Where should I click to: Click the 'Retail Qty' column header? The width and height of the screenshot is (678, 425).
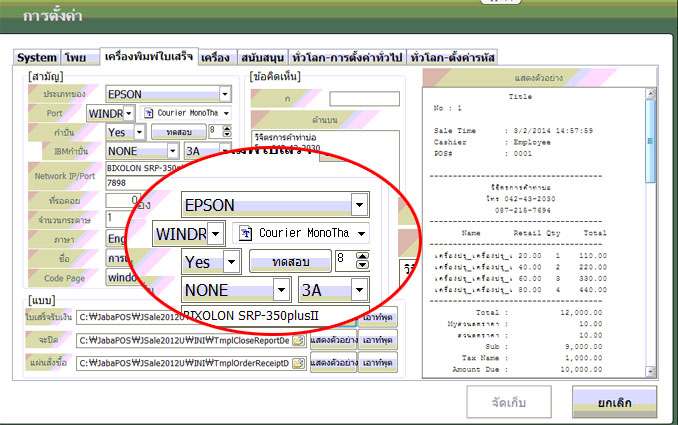(537, 233)
